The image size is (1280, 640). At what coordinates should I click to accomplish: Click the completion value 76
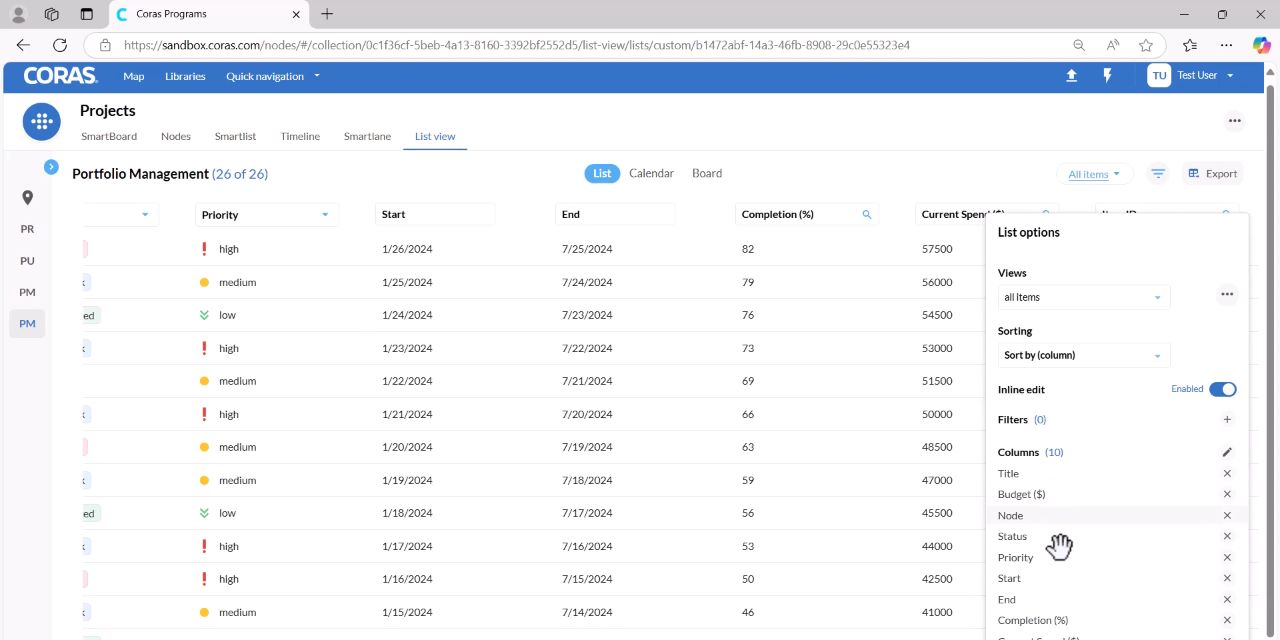pos(748,315)
